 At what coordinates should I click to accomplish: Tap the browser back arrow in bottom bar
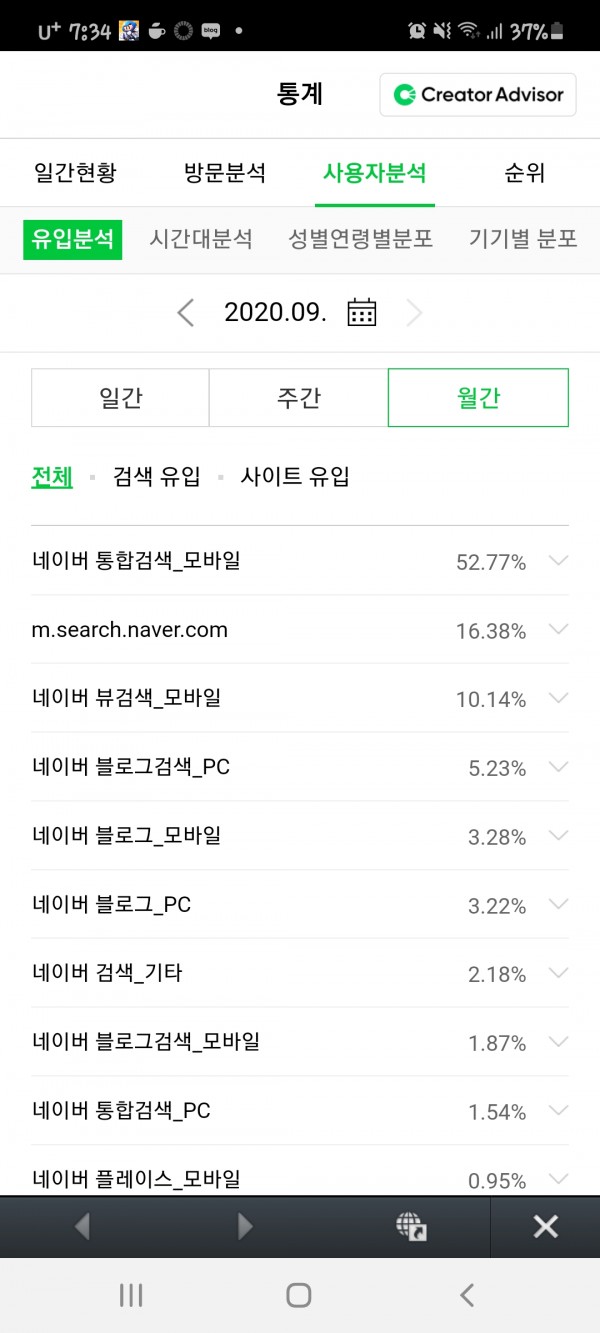(x=82, y=1226)
